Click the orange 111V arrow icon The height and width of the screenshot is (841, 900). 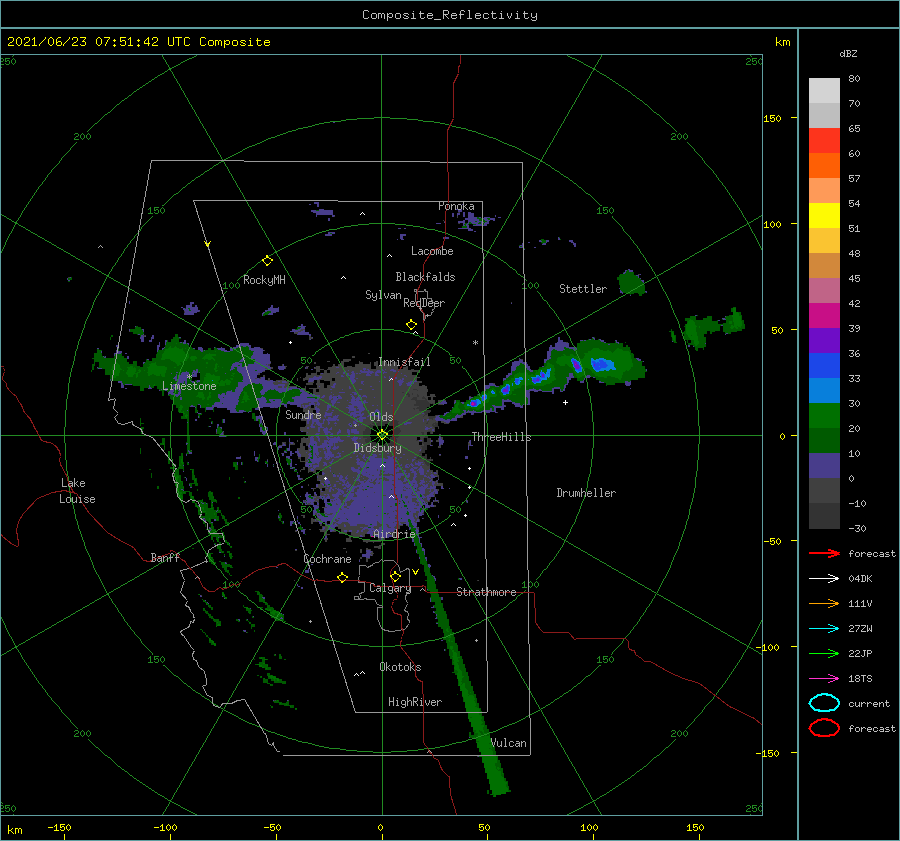824,603
